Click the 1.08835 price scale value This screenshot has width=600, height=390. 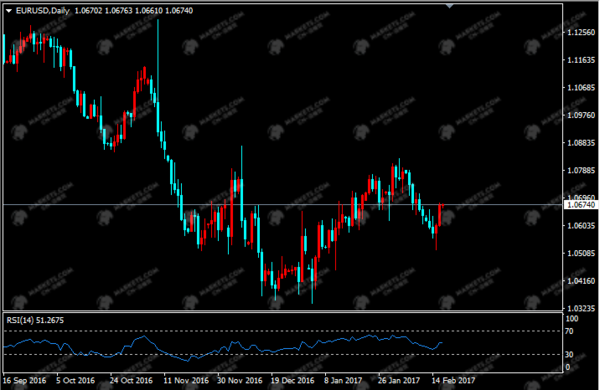(581, 143)
